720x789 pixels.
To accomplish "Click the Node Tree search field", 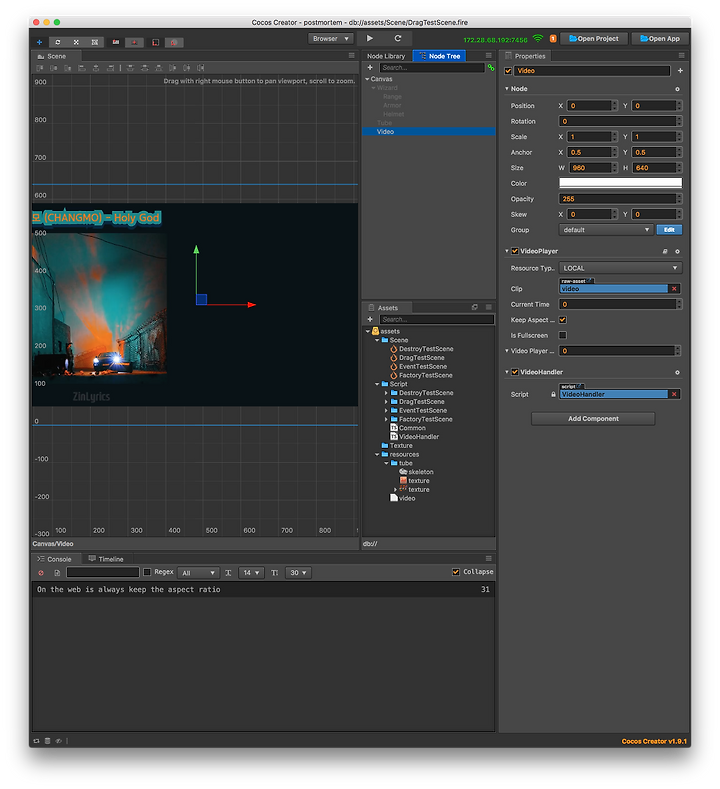I will tap(432, 67).
